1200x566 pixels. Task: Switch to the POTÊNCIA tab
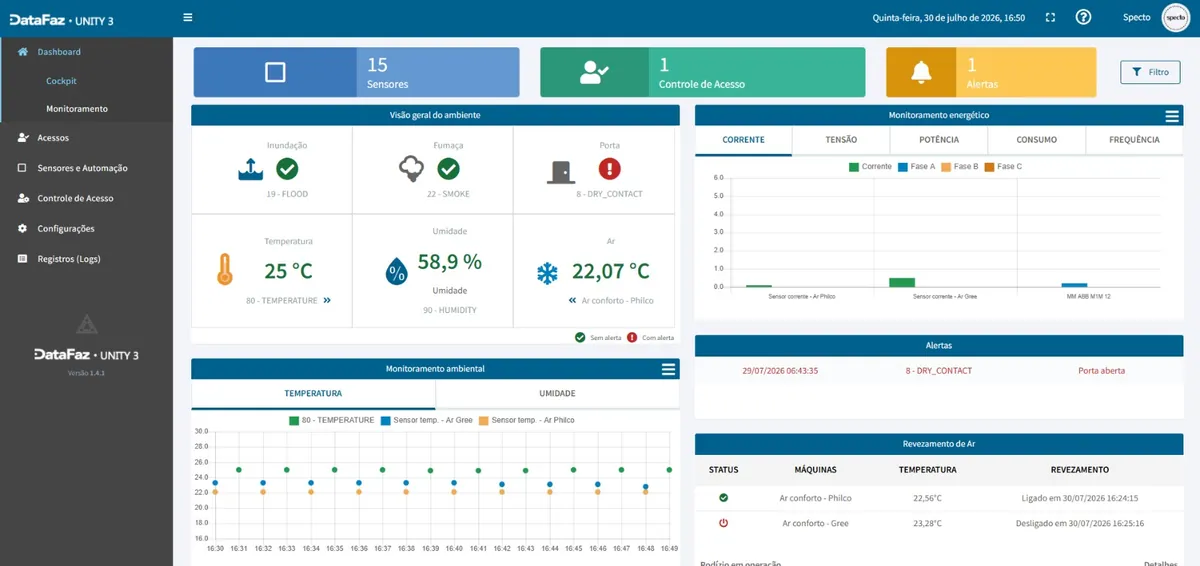tap(939, 140)
